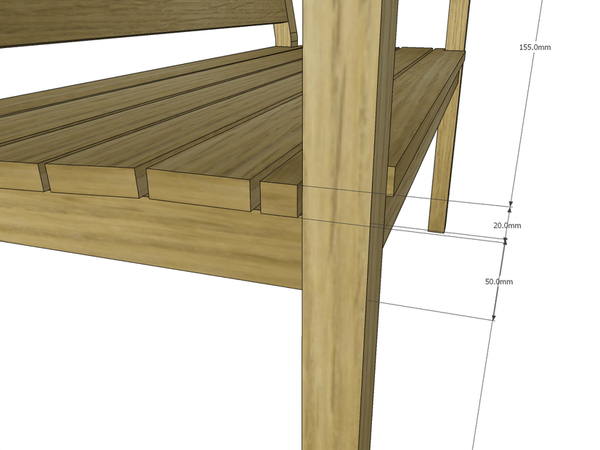Click the curved backrest support behind front leg
The height and width of the screenshot is (450, 600).
click(287, 28)
